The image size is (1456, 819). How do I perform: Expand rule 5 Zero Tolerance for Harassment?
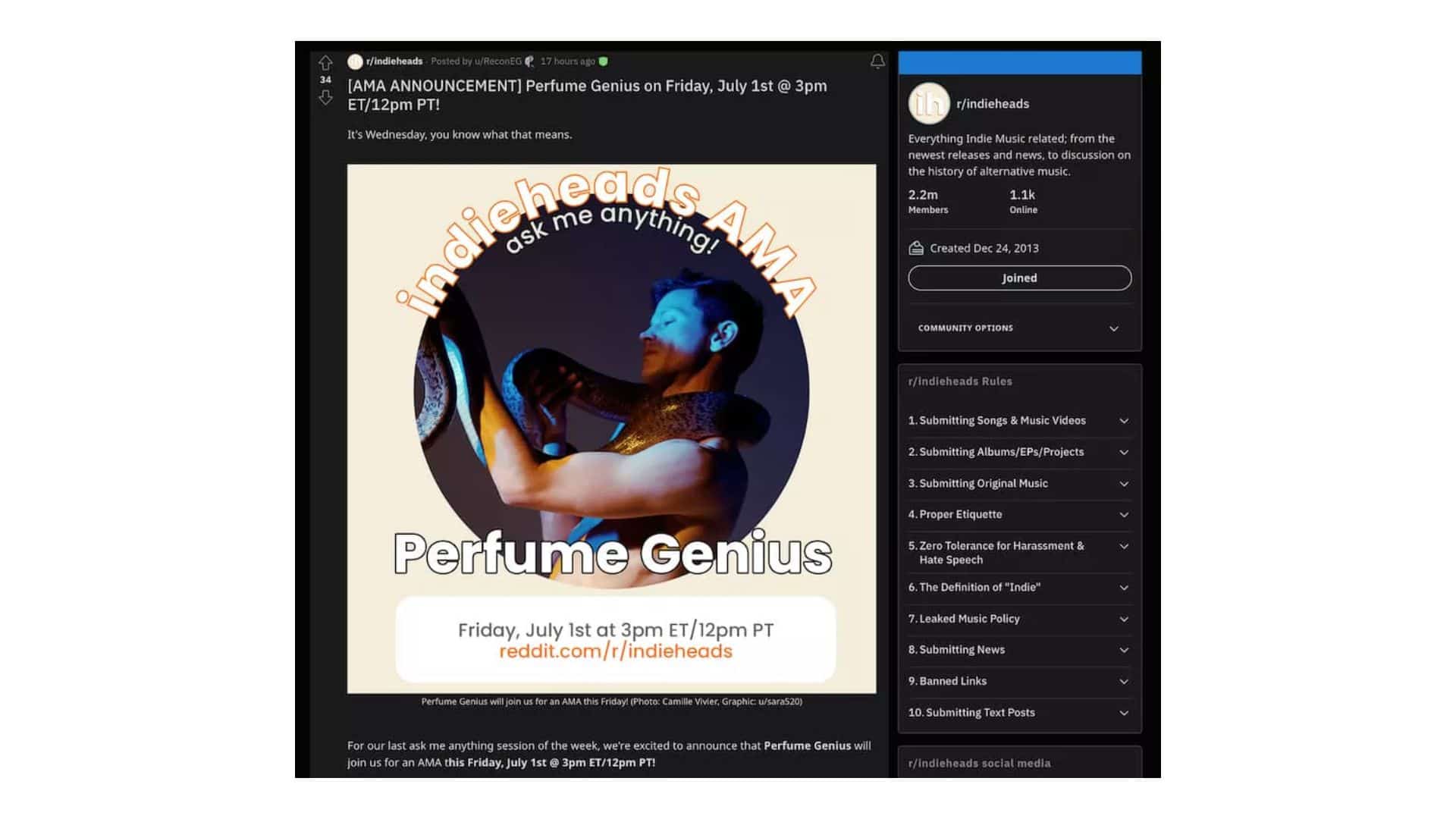[1020, 553]
